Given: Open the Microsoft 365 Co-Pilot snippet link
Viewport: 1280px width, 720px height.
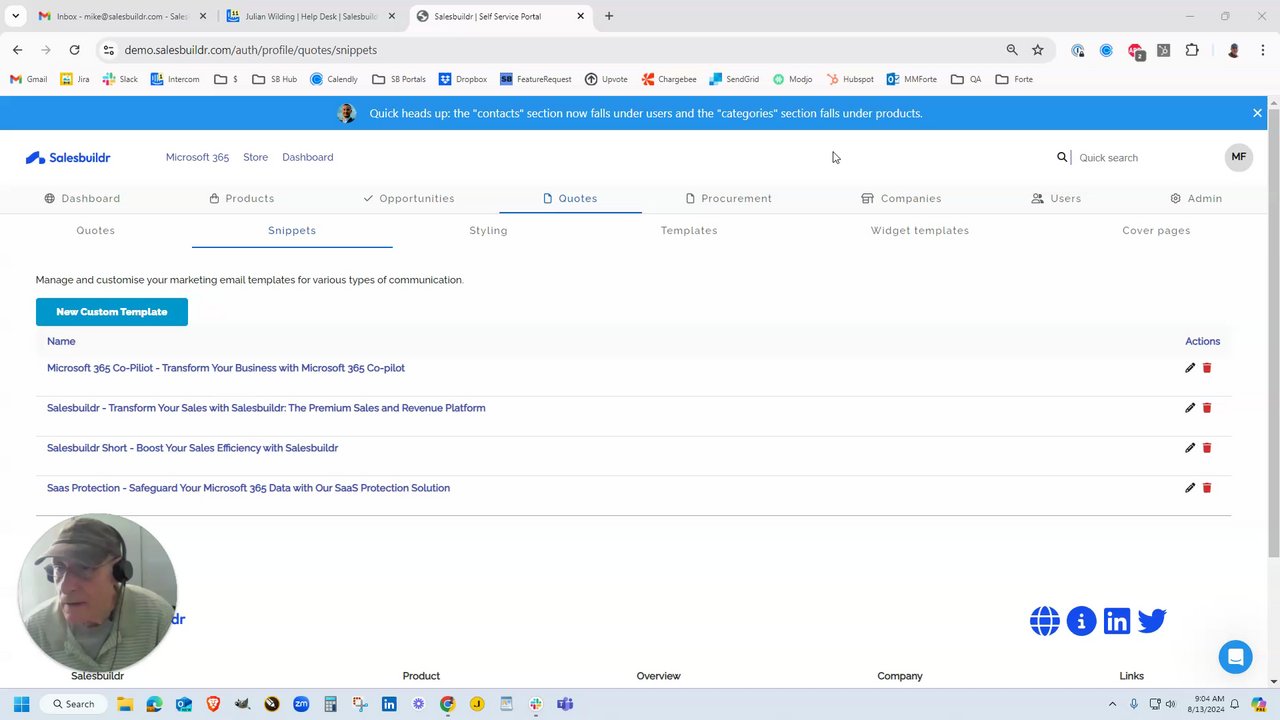Looking at the screenshot, I should (226, 368).
